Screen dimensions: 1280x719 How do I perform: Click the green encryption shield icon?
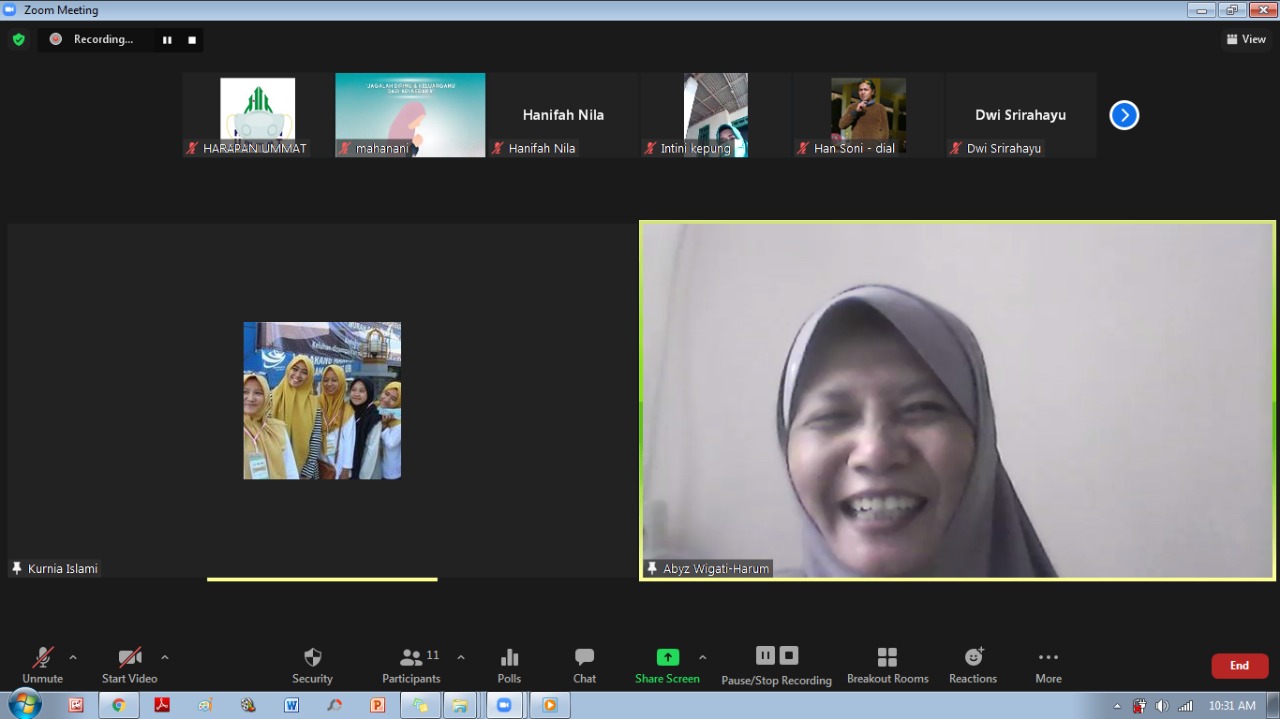18,40
